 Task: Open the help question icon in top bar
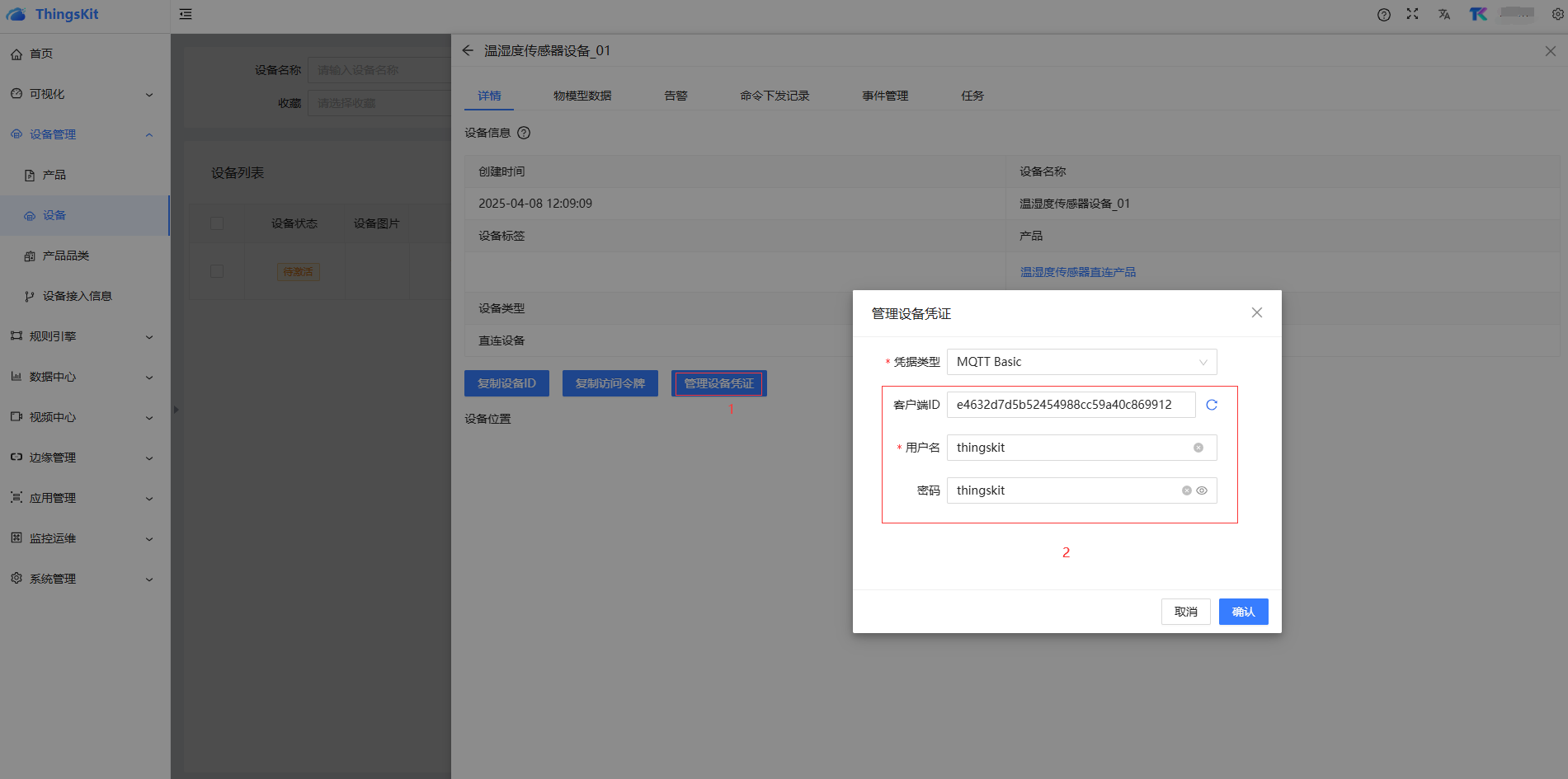[x=1383, y=14]
